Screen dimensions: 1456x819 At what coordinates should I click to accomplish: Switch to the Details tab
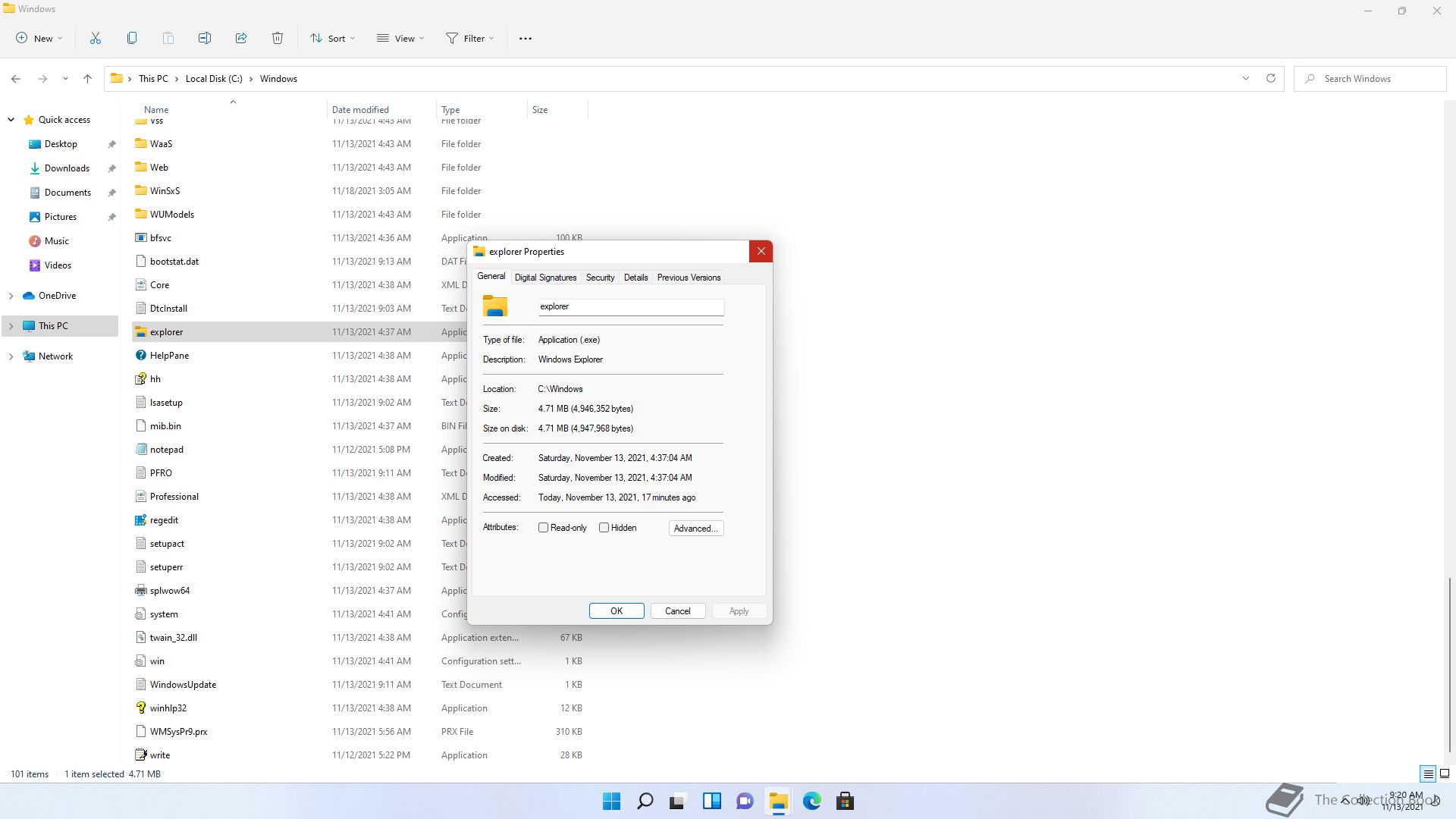click(635, 278)
